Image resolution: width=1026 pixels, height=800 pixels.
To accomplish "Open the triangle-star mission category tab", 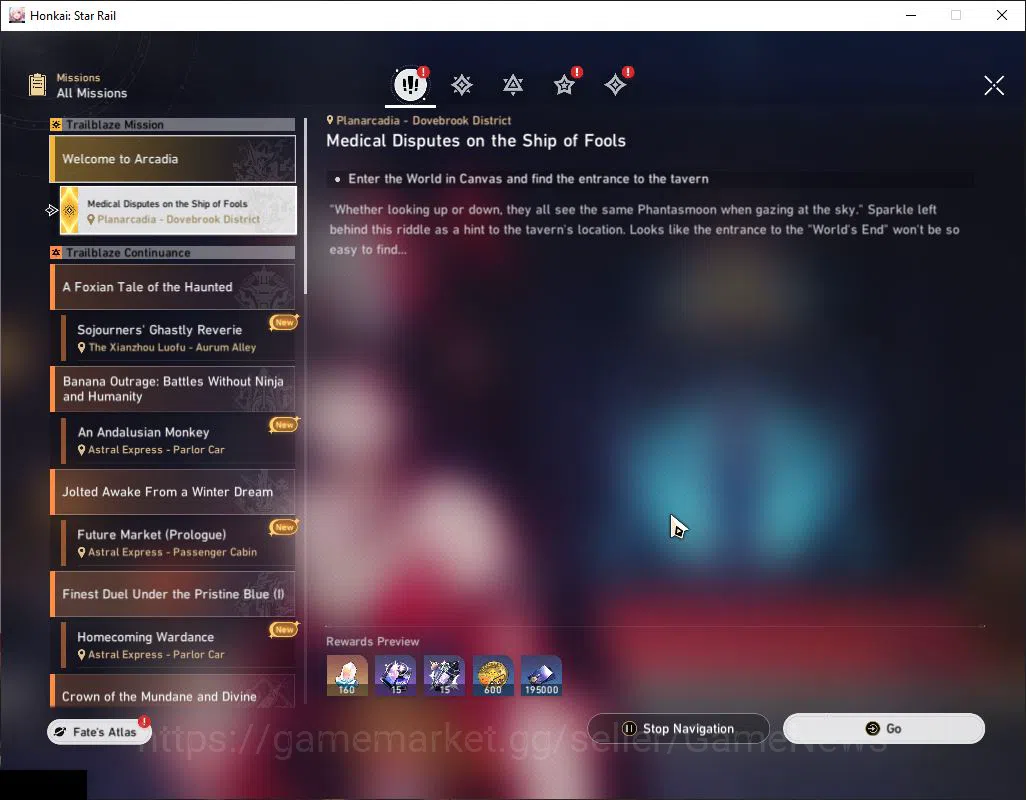I will (512, 85).
